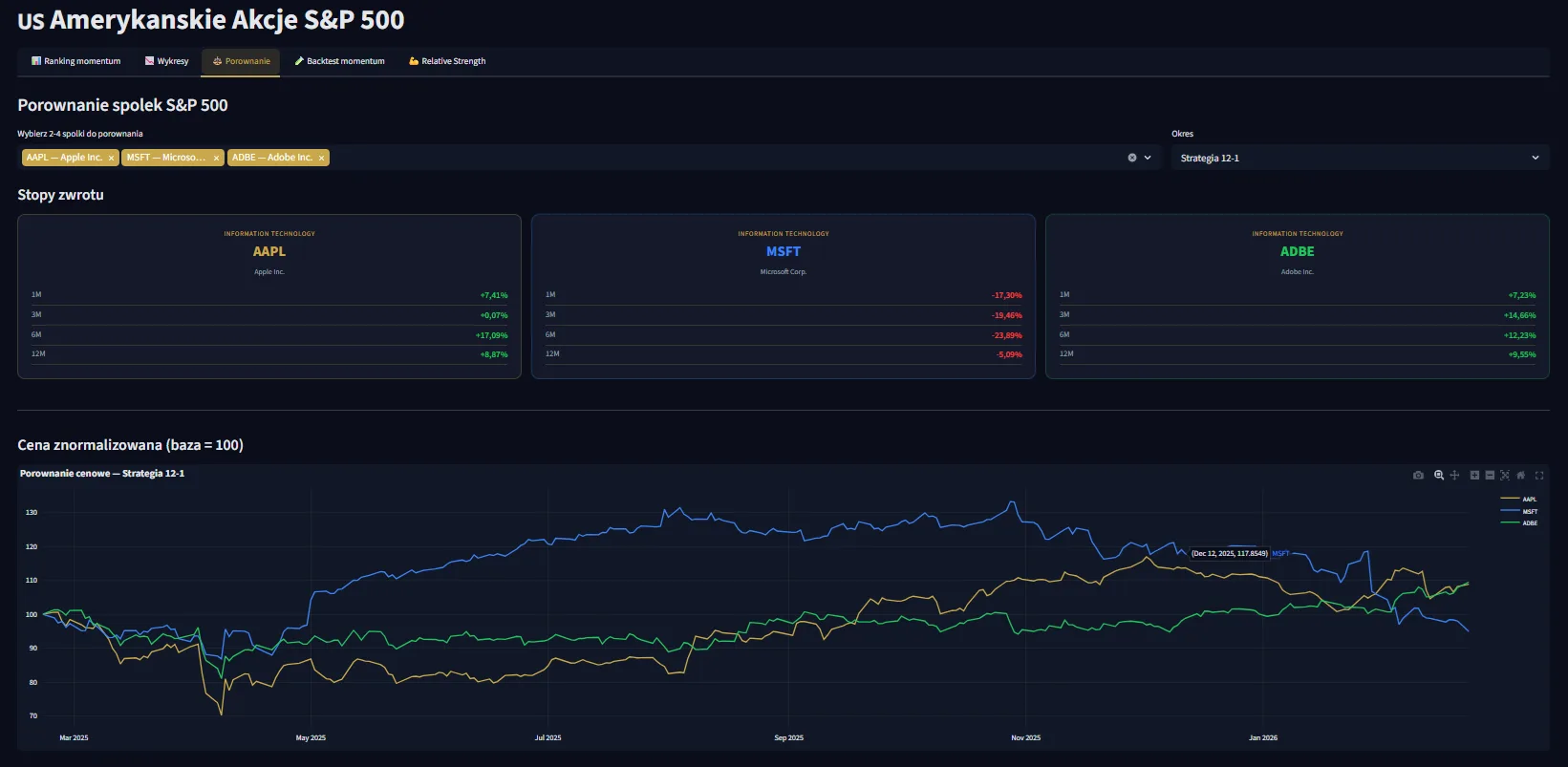Image resolution: width=1568 pixels, height=767 pixels.
Task: Click ADBE 1M return +7,23%
Action: (1522, 295)
